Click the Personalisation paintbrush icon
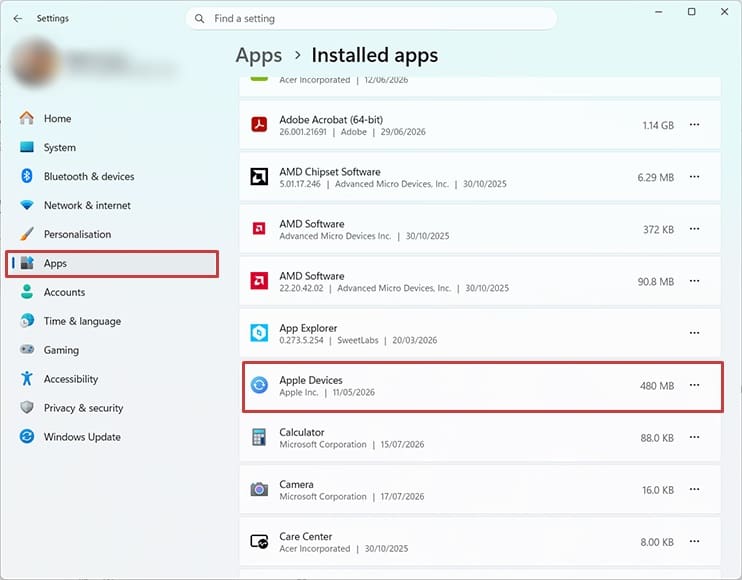The width and height of the screenshot is (742, 580). tap(26, 234)
